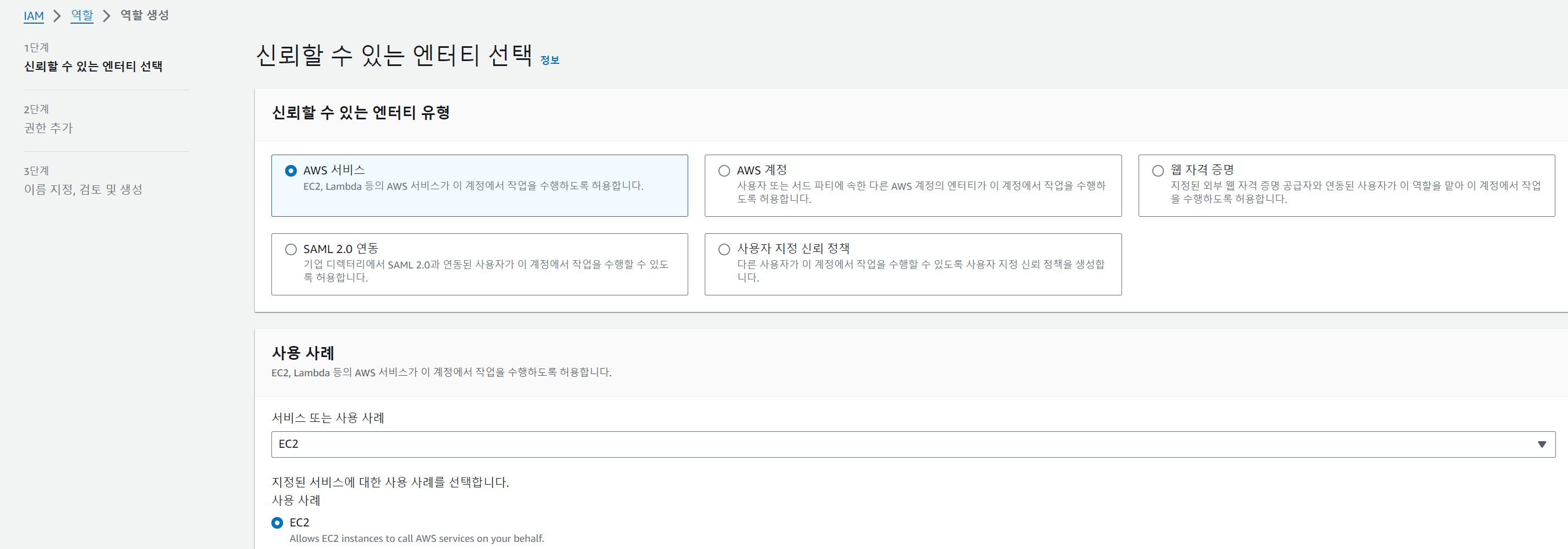Click step 1 신뢰할 수 있는 엔티티 선택
The width and height of the screenshot is (1568, 549).
click(x=93, y=66)
